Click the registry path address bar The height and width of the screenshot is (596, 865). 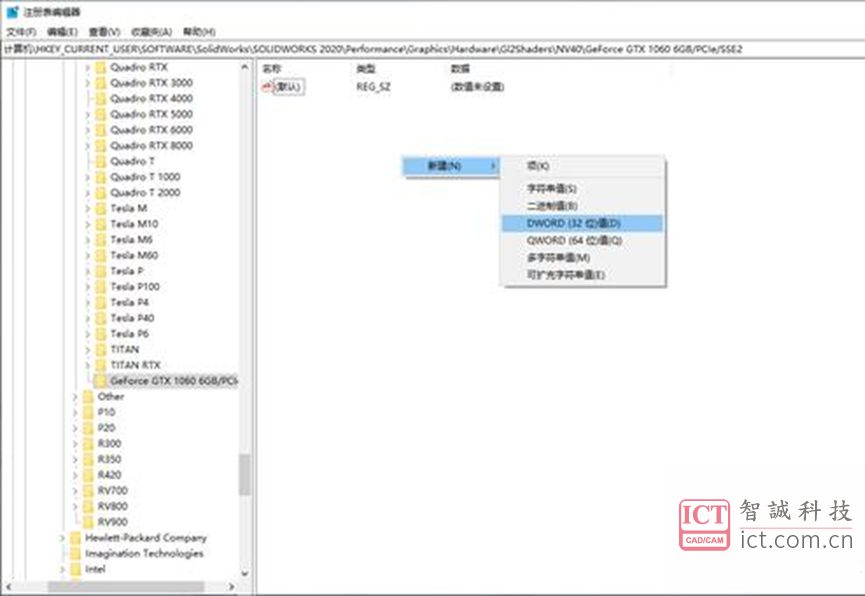[x=432, y=49]
